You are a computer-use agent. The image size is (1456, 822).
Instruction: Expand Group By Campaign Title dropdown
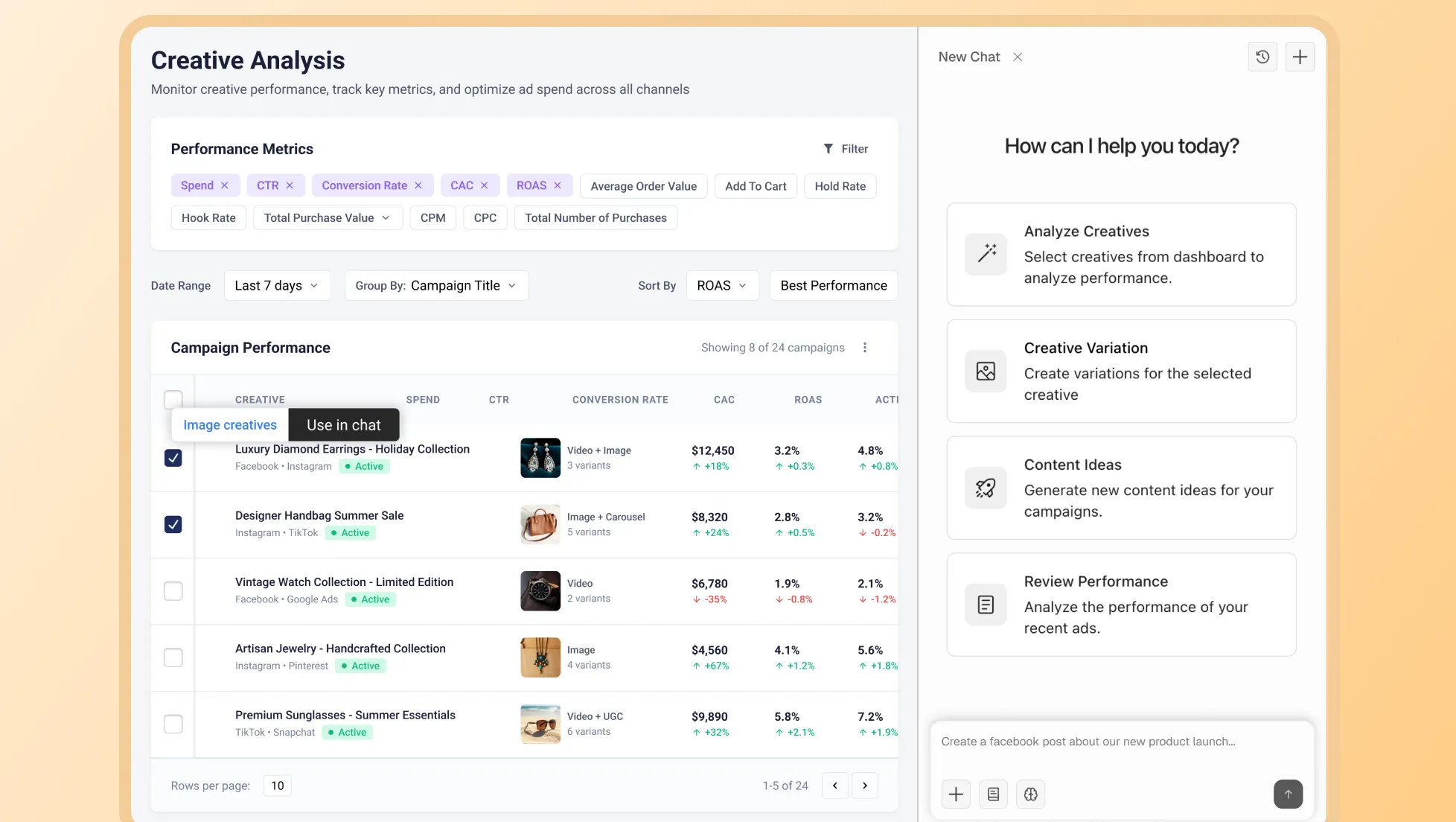pos(436,286)
